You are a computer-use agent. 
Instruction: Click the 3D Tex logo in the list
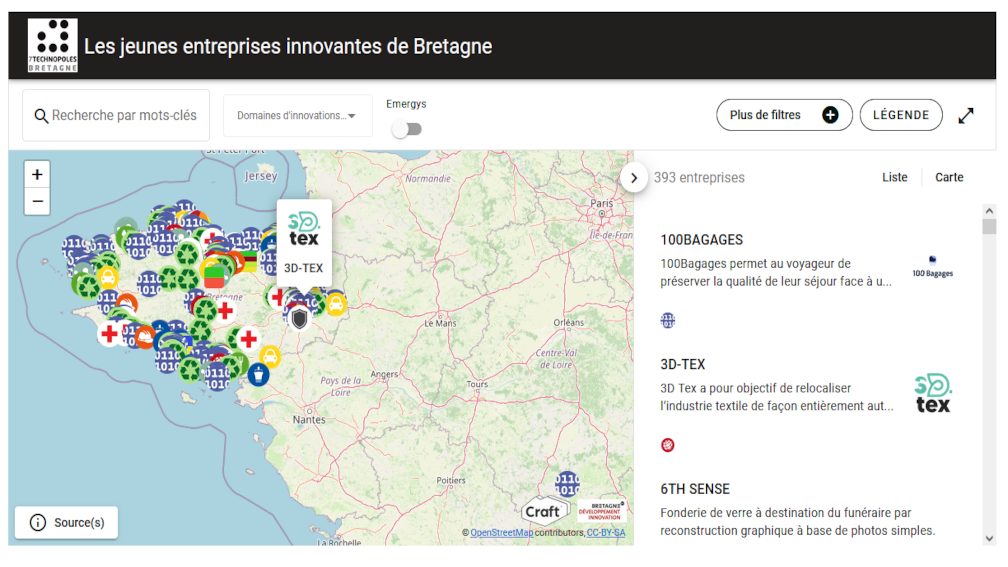click(x=933, y=393)
